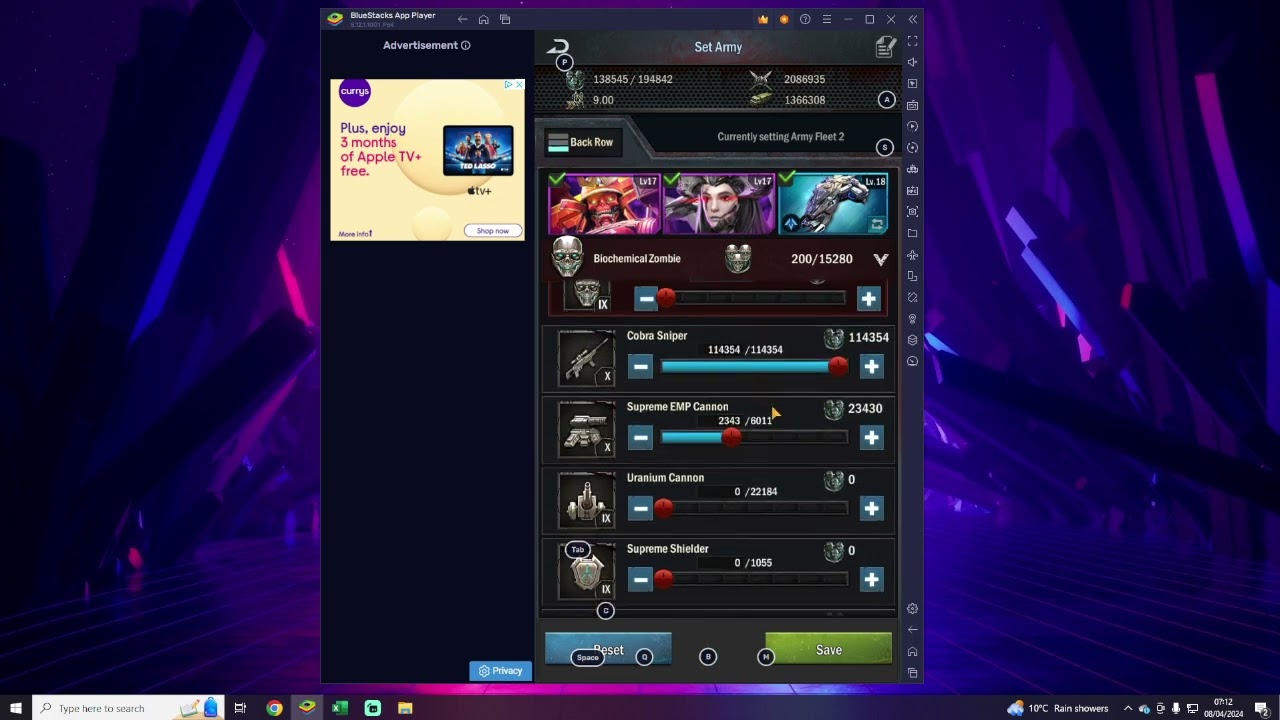Click minus for Supreme Shielder
Image resolution: width=1280 pixels, height=720 pixels.
pos(641,580)
